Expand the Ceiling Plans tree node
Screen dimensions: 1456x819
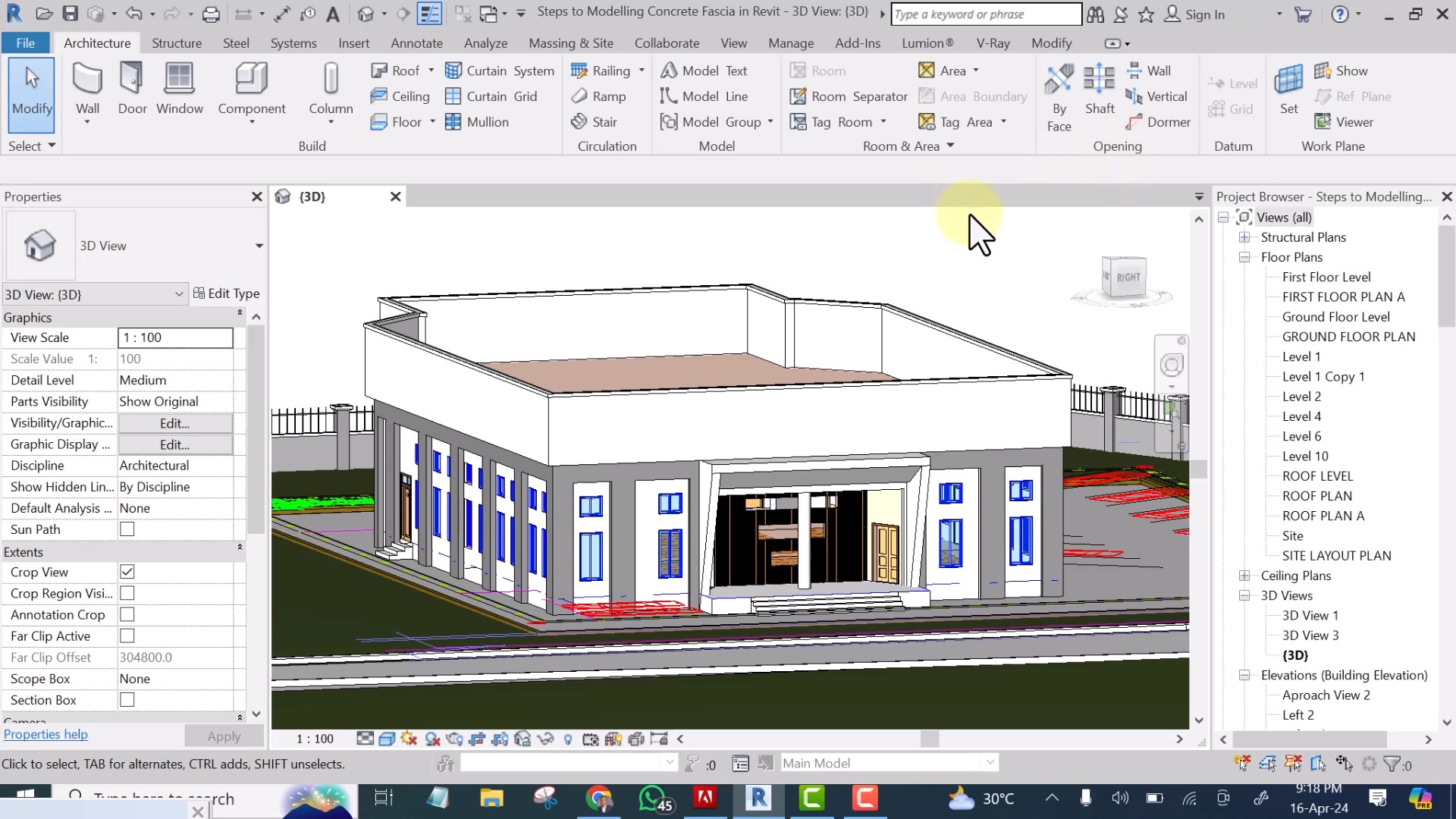[x=1244, y=576]
